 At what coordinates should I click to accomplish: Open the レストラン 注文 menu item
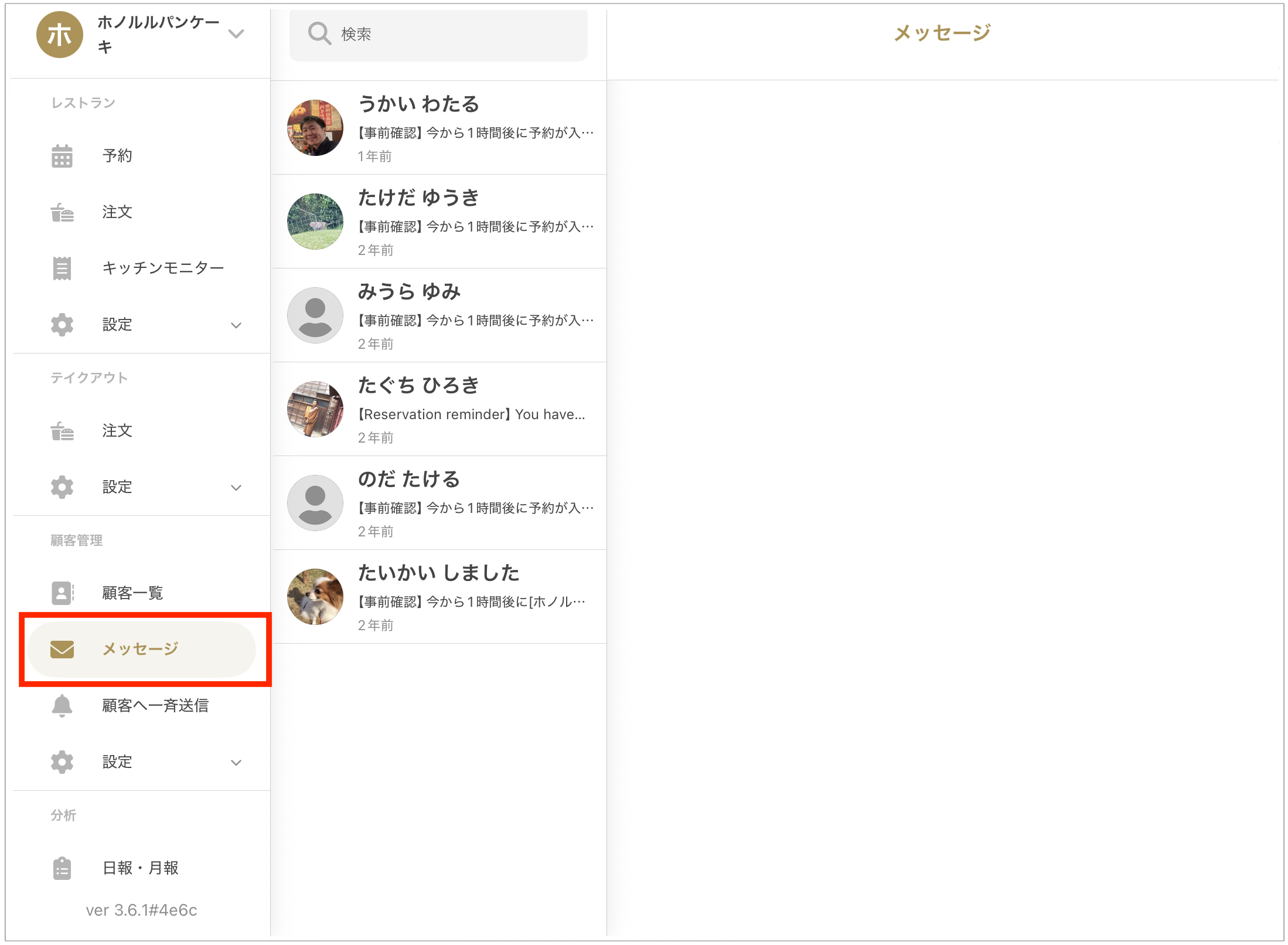pyautogui.click(x=141, y=212)
